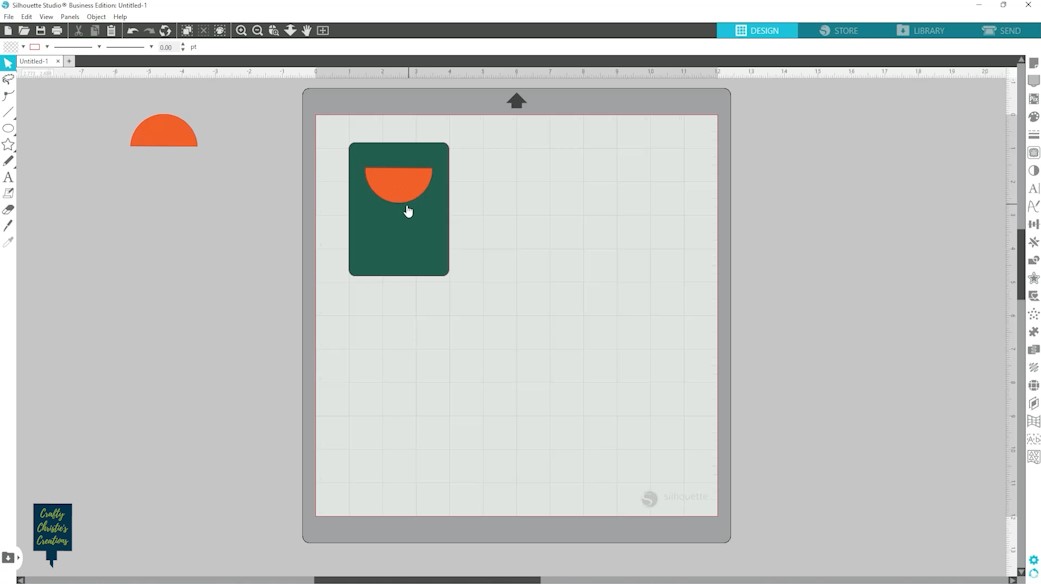Switch to the SEND tab

pyautogui.click(x=1000, y=31)
